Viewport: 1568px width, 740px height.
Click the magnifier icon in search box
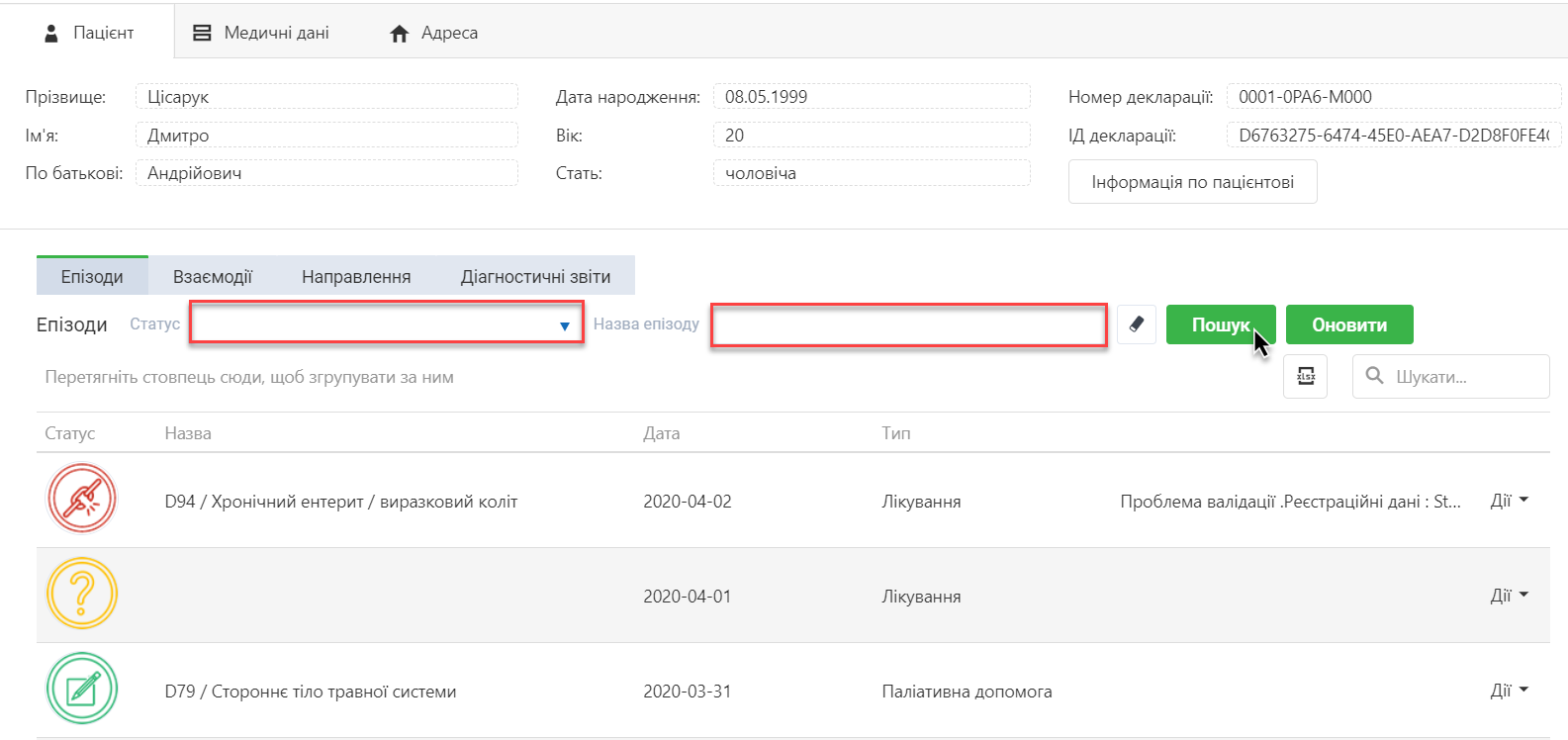[1374, 376]
